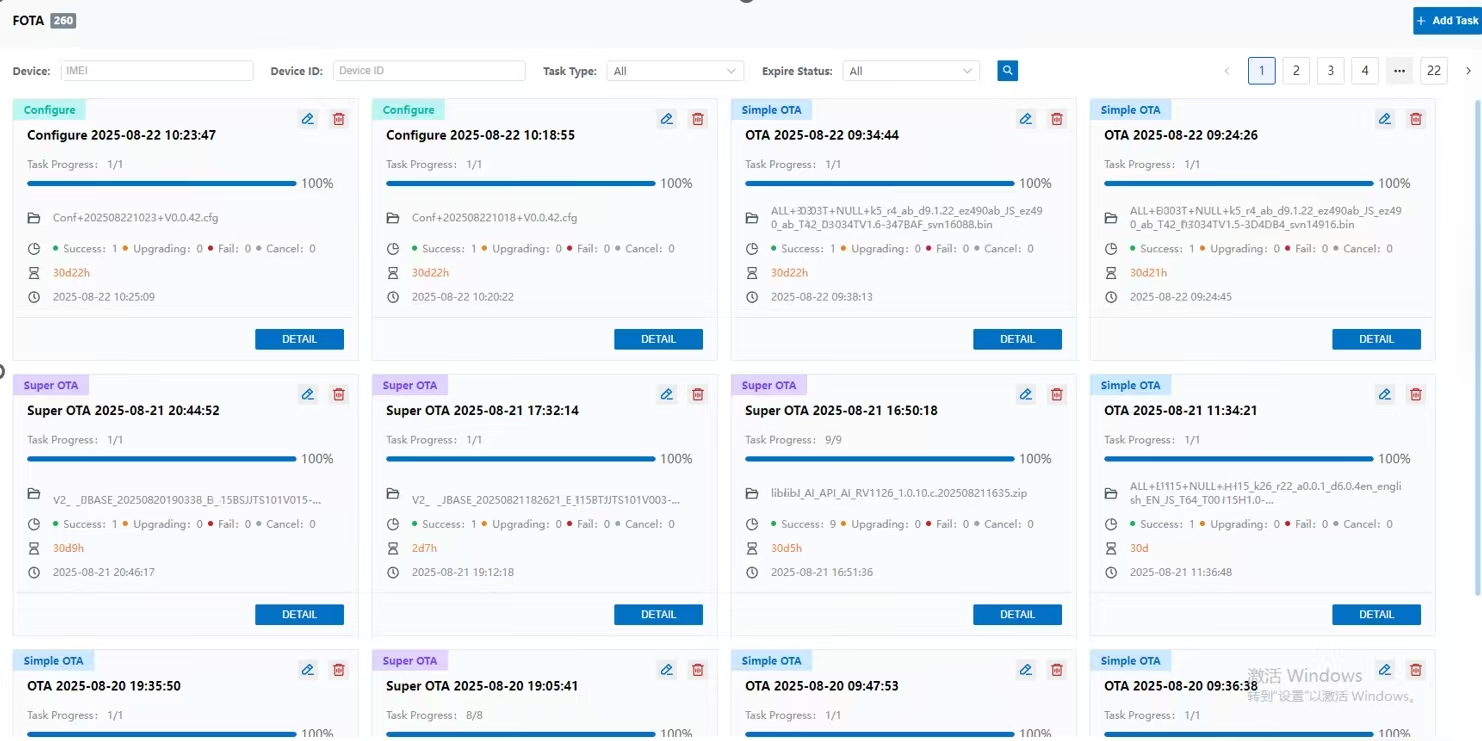The width and height of the screenshot is (1482, 741).
Task: Delete the OTA 2025-08-20 09:36:38 task
Action: 1416,670
